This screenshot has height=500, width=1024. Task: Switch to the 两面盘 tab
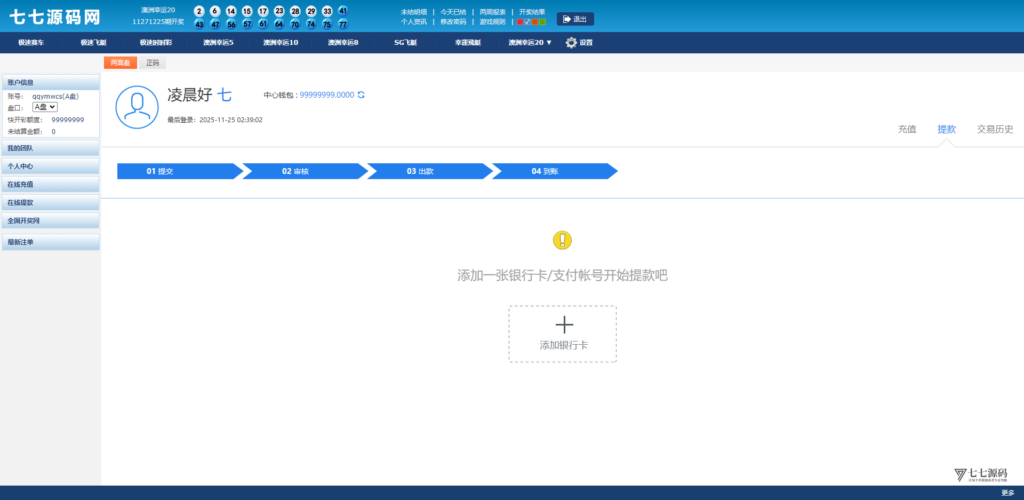click(x=120, y=63)
